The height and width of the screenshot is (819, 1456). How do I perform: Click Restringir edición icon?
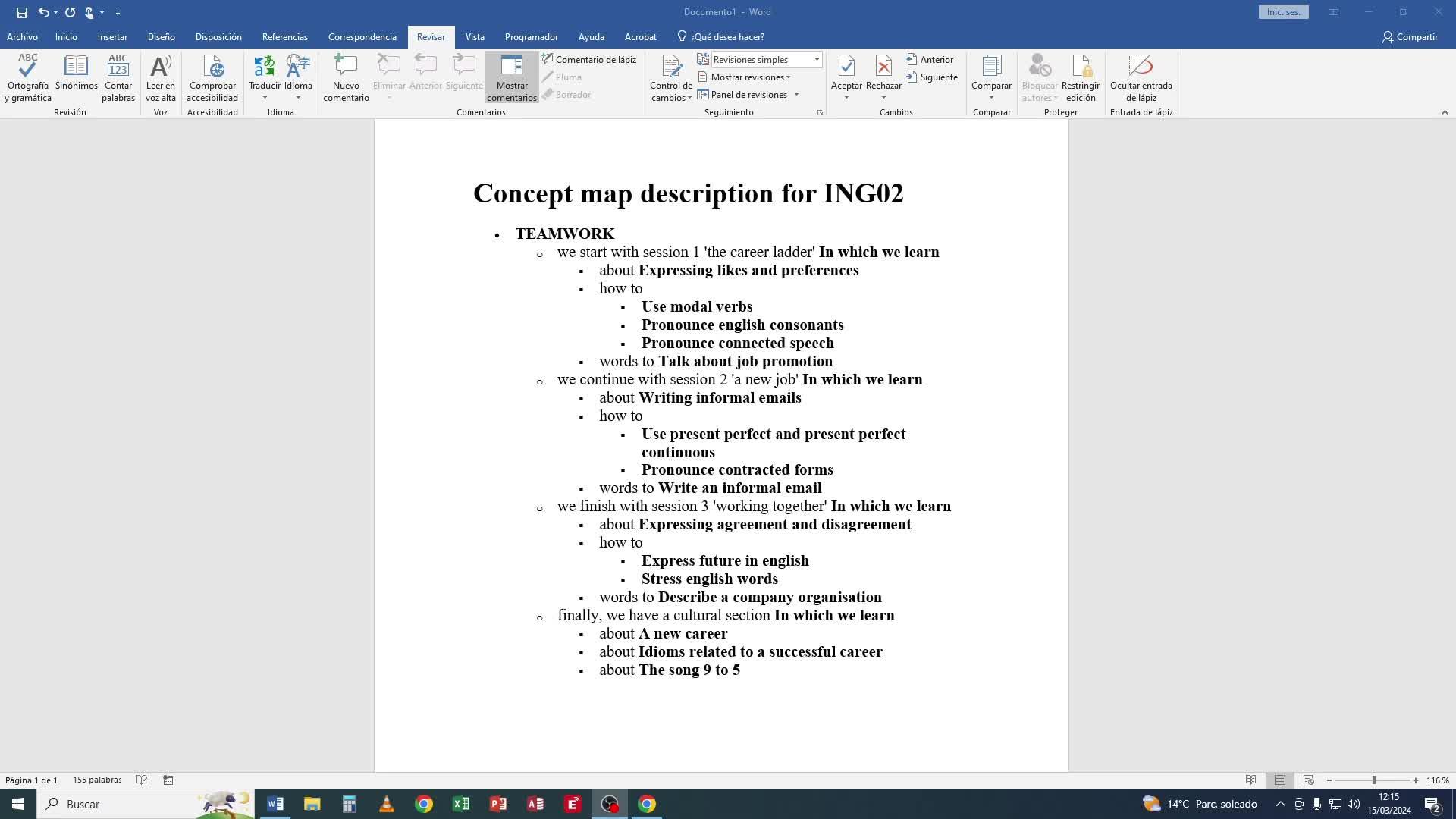[x=1081, y=77]
